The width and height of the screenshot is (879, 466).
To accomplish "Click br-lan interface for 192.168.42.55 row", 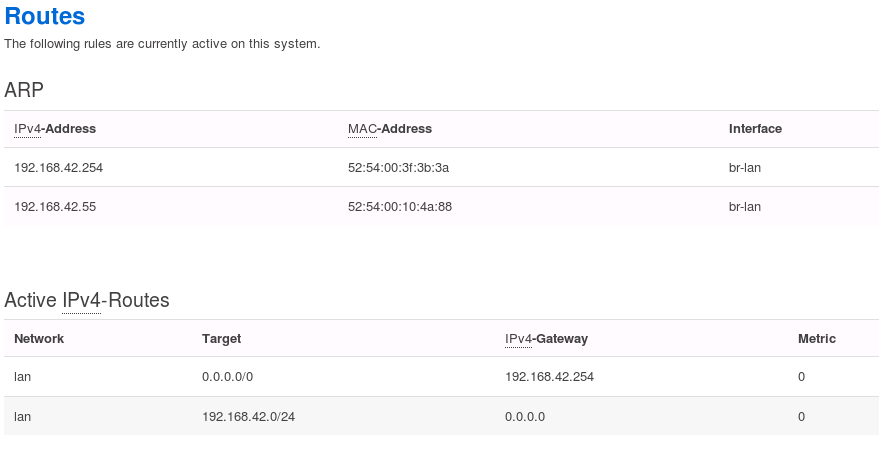I will coord(745,206).
